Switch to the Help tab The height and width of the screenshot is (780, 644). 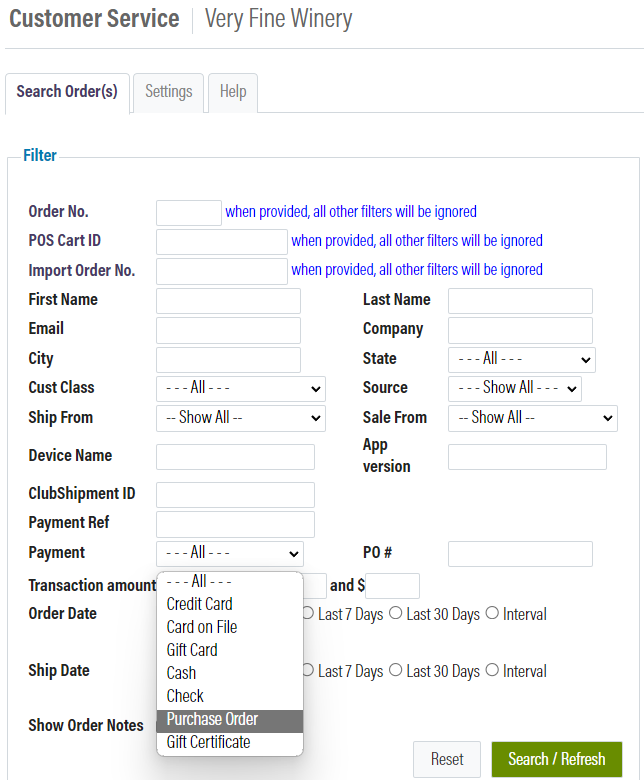click(233, 92)
